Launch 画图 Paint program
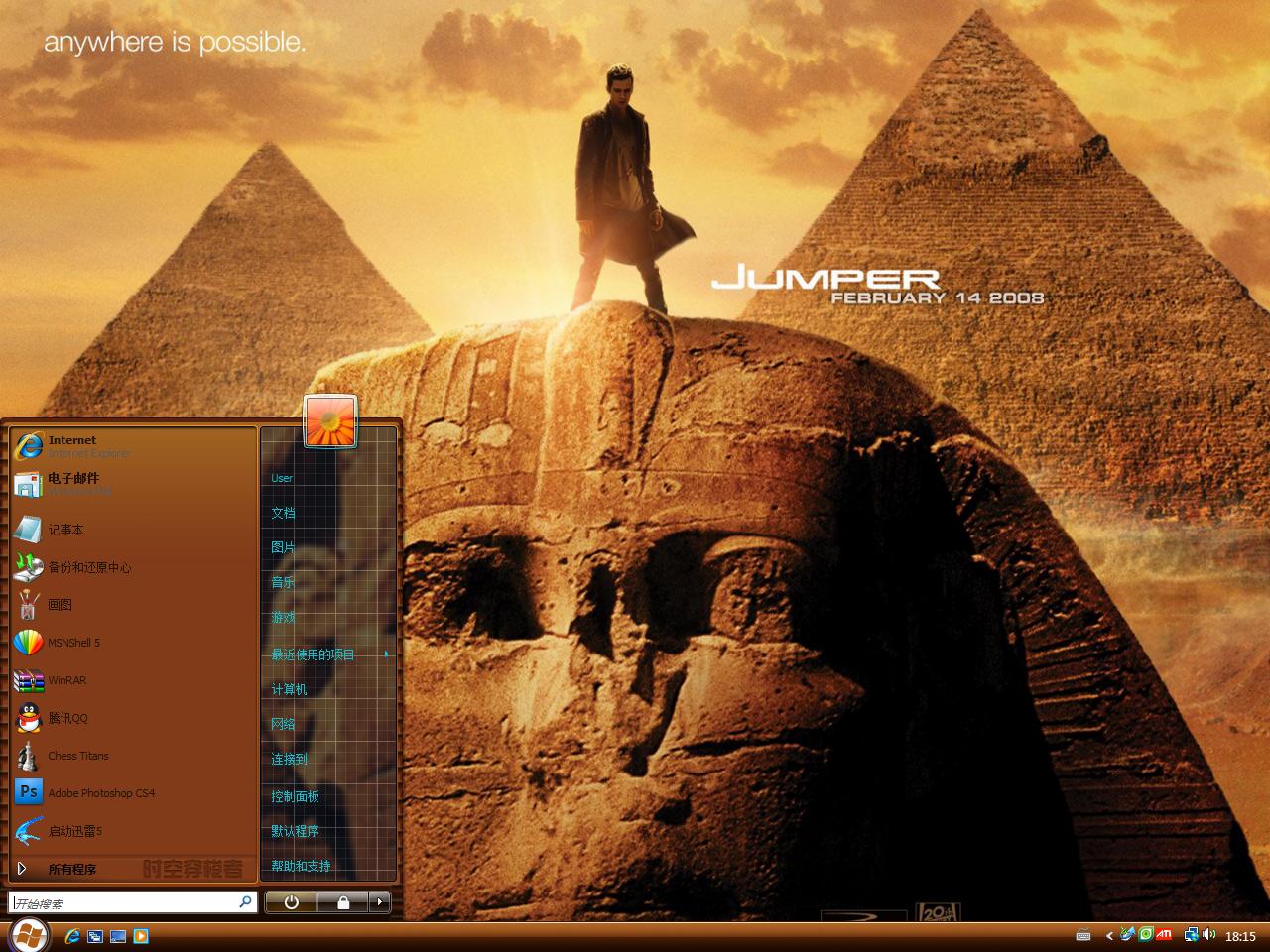1270x952 pixels. (x=132, y=605)
